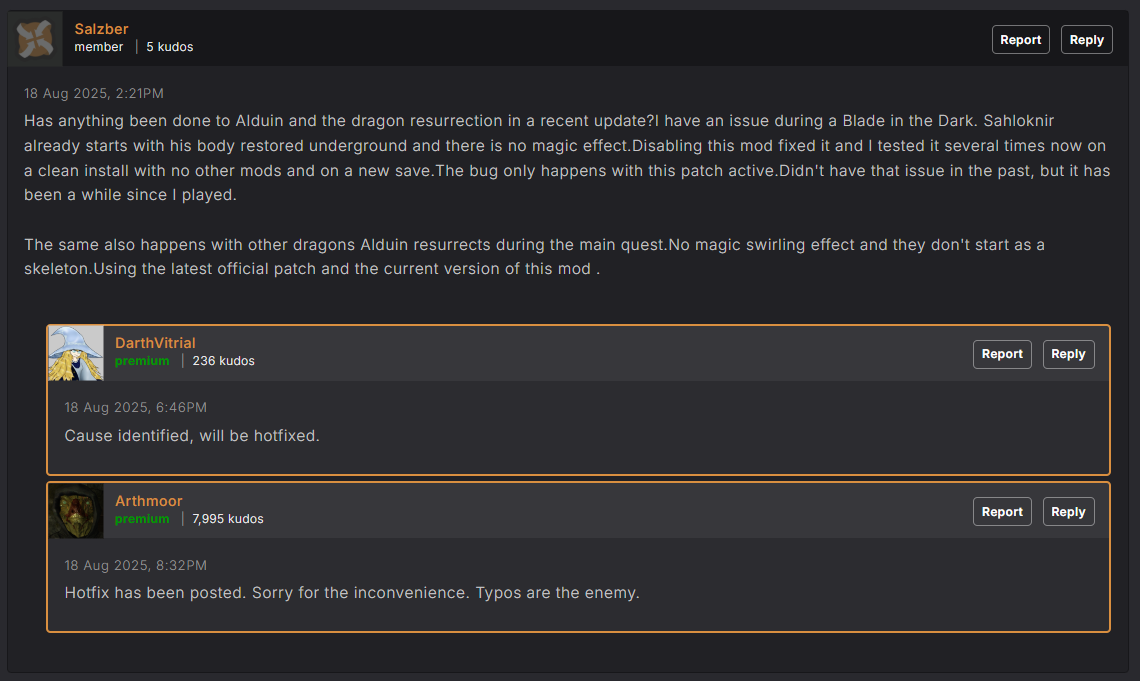View DarthVitrial's 236 kudos
The width and height of the screenshot is (1140, 681).
(223, 361)
